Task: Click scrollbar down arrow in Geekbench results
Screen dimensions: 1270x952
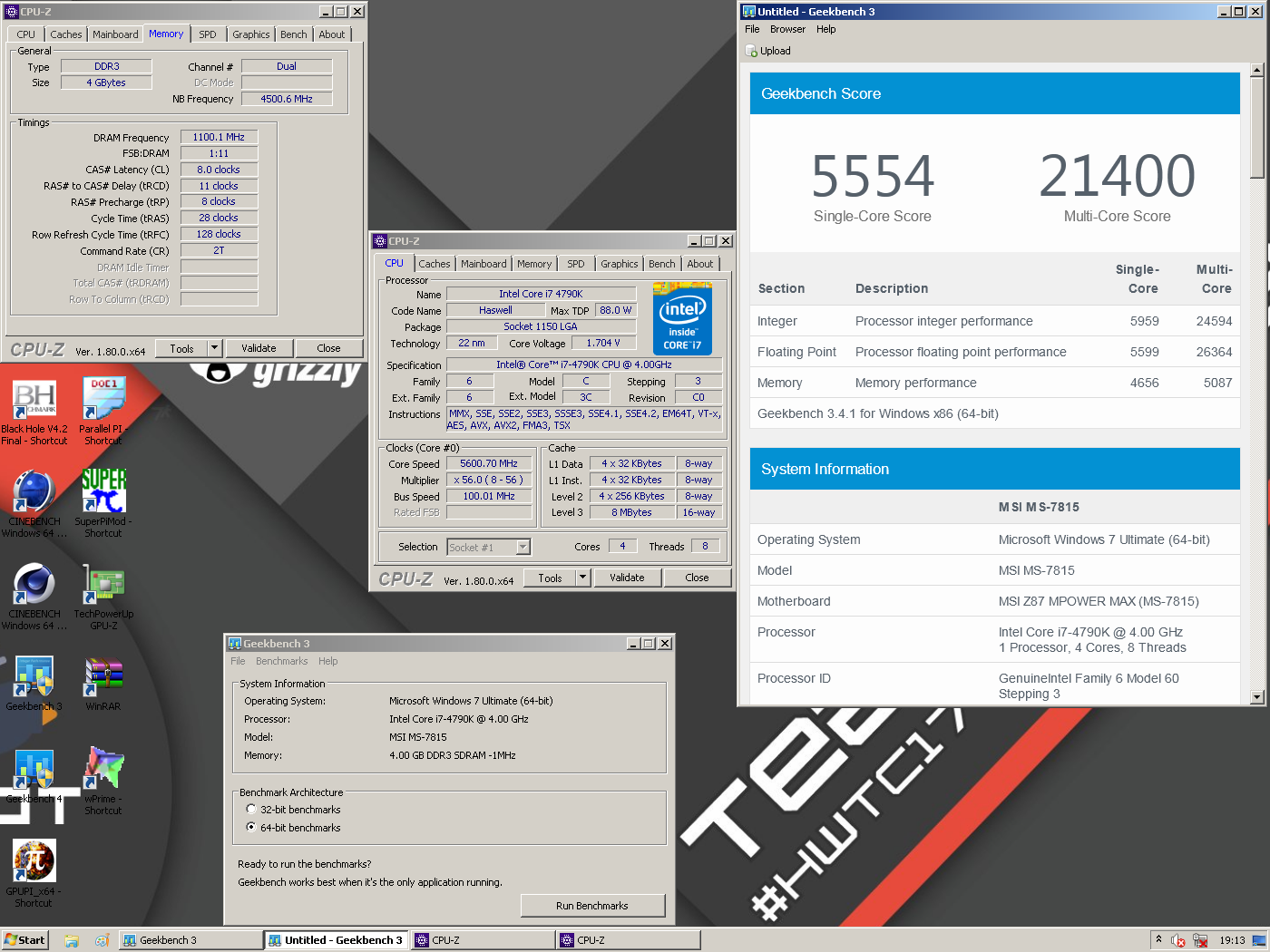Action: coord(1256,697)
